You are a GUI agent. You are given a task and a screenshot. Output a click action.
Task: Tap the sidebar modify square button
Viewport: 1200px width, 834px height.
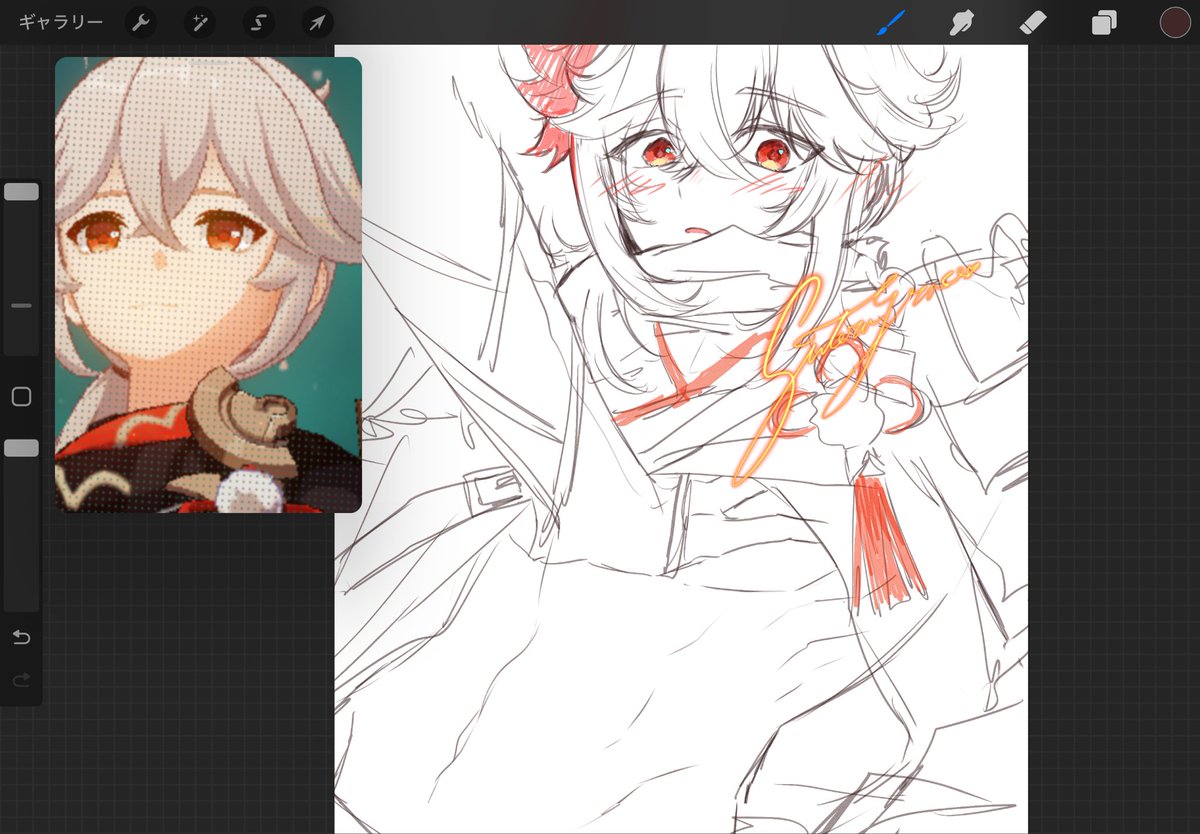(x=21, y=397)
